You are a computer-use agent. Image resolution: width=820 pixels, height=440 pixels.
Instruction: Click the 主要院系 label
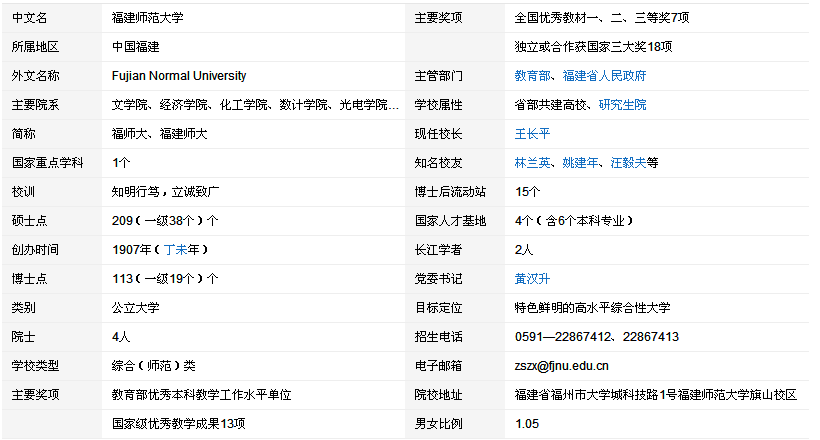pos(36,105)
